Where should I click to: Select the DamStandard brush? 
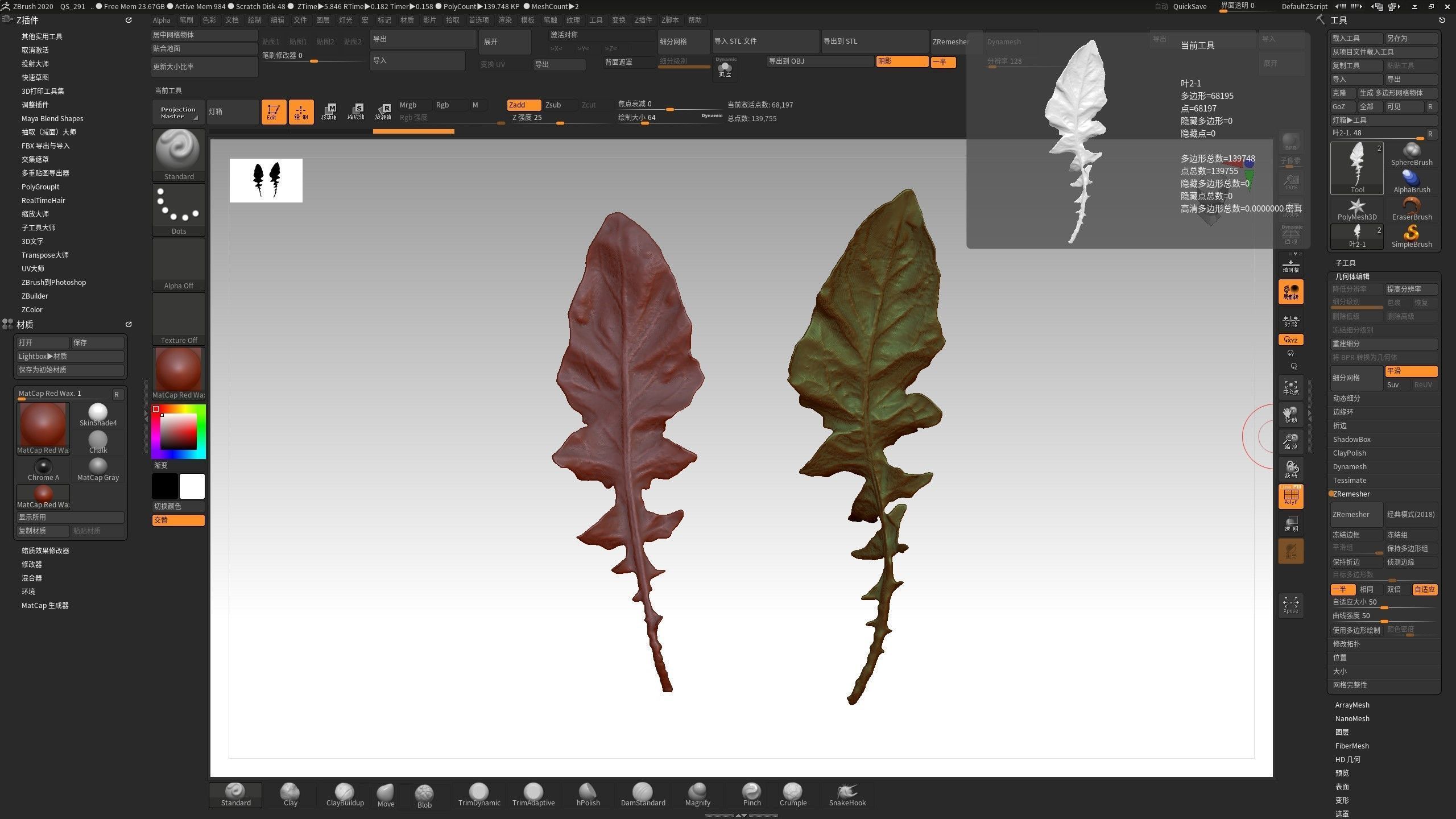coord(643,795)
